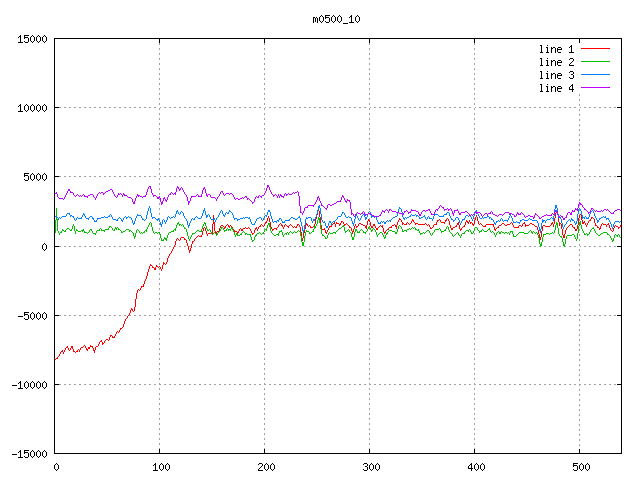The height and width of the screenshot is (480, 640).
Task: Select the 400 x-axis tick label
Action: tap(474, 467)
